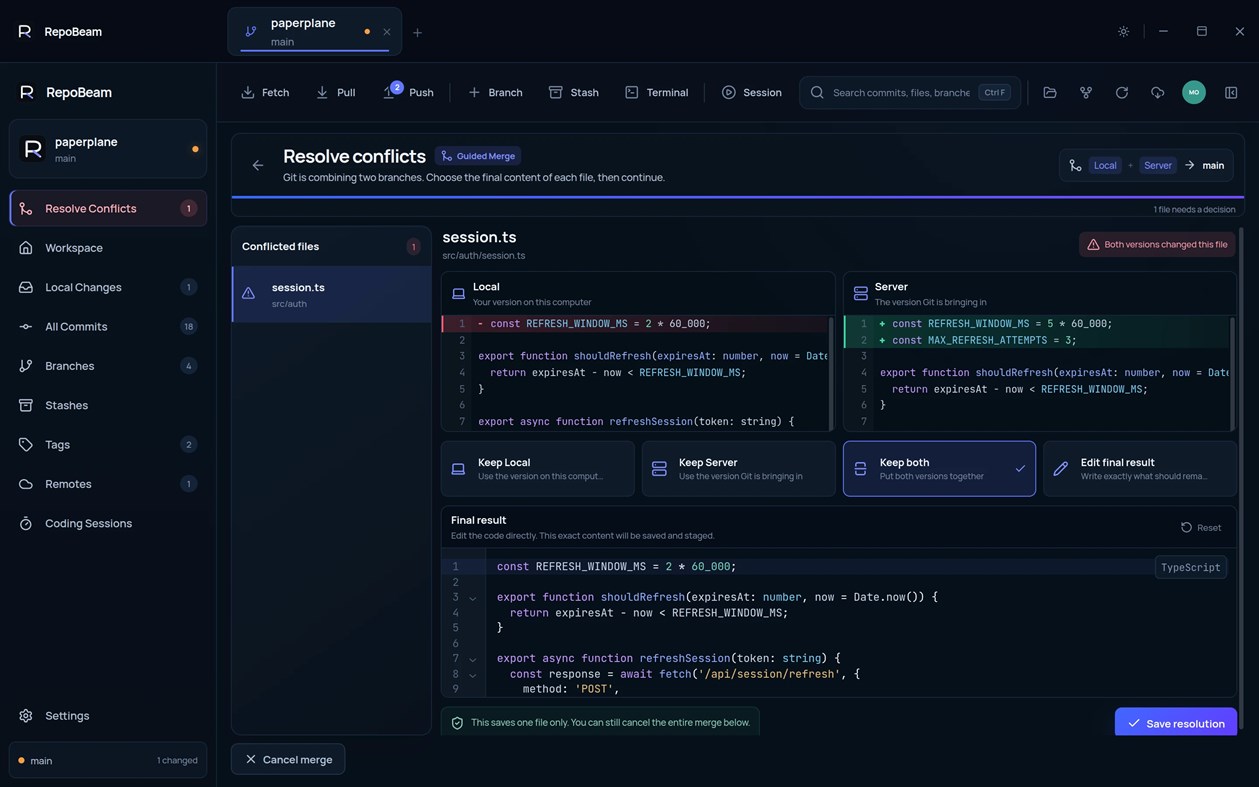Open Workspace in sidebar

[x=108, y=248]
